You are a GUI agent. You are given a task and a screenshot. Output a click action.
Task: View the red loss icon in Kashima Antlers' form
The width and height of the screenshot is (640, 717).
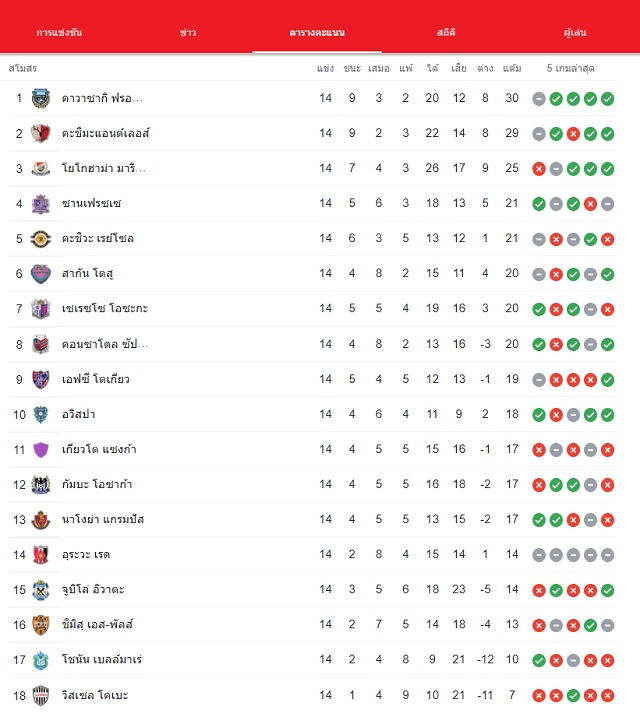(x=573, y=134)
